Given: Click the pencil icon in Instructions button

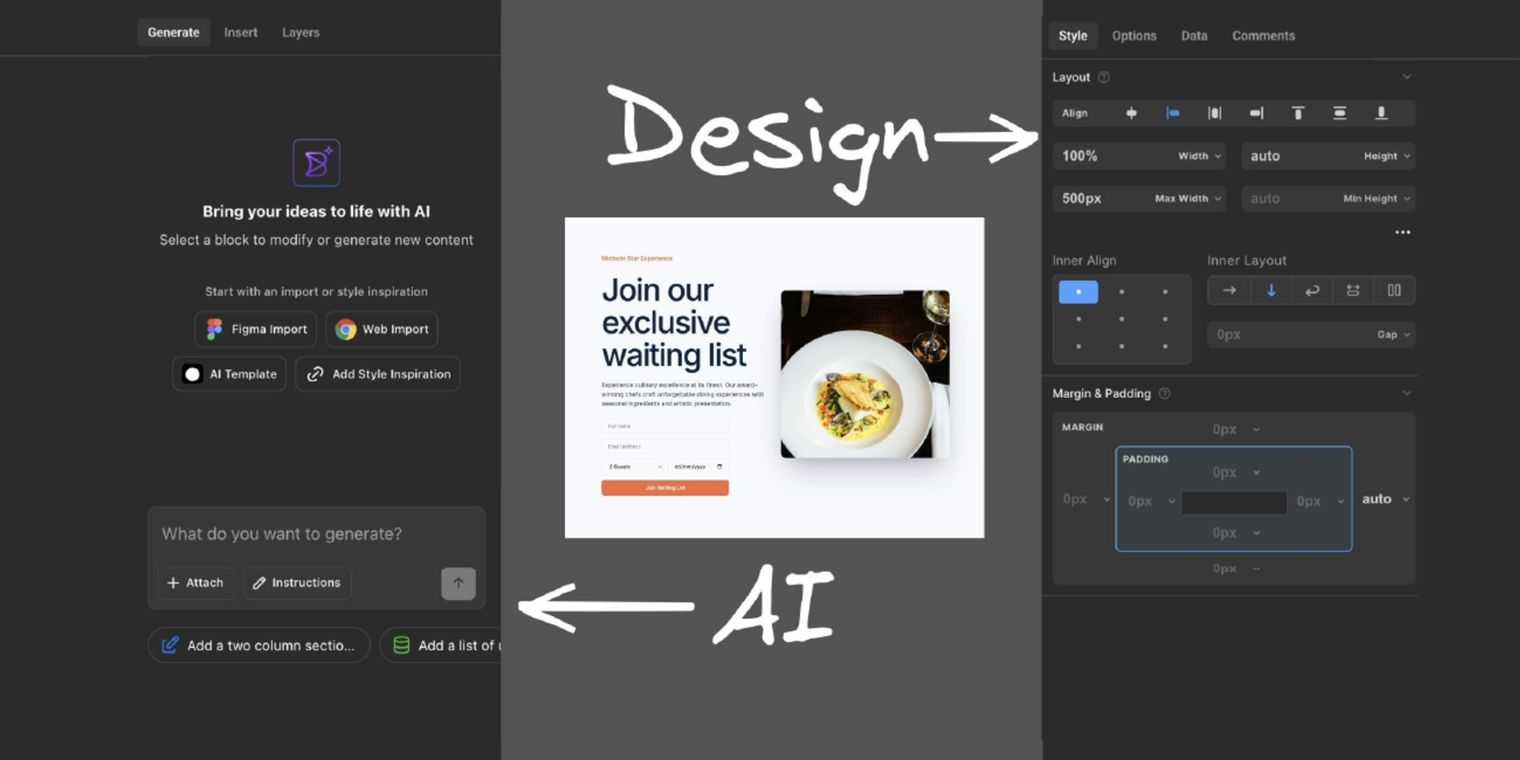Looking at the screenshot, I should pos(259,583).
